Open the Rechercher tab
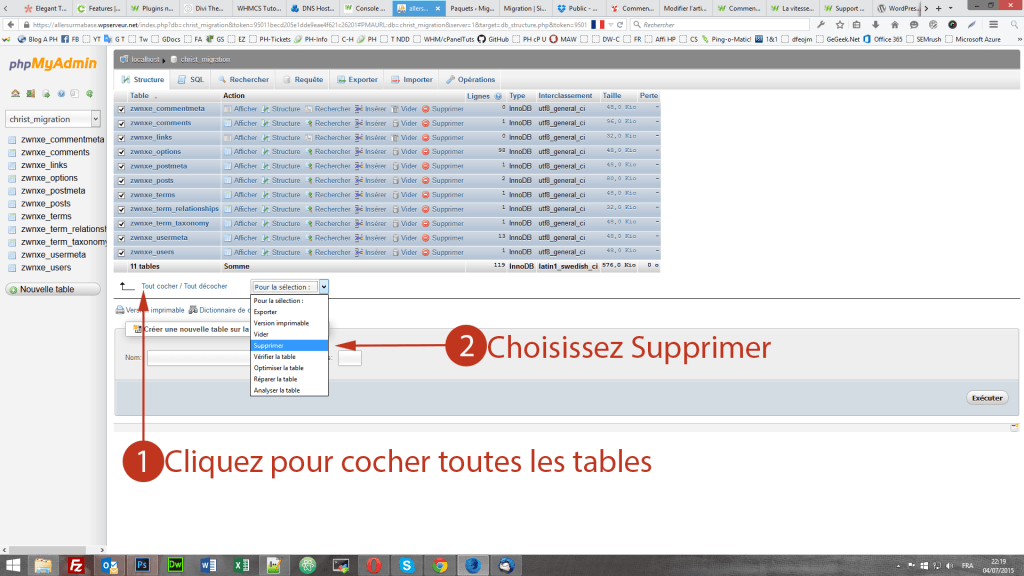Image resolution: width=1024 pixels, height=576 pixels. click(244, 80)
